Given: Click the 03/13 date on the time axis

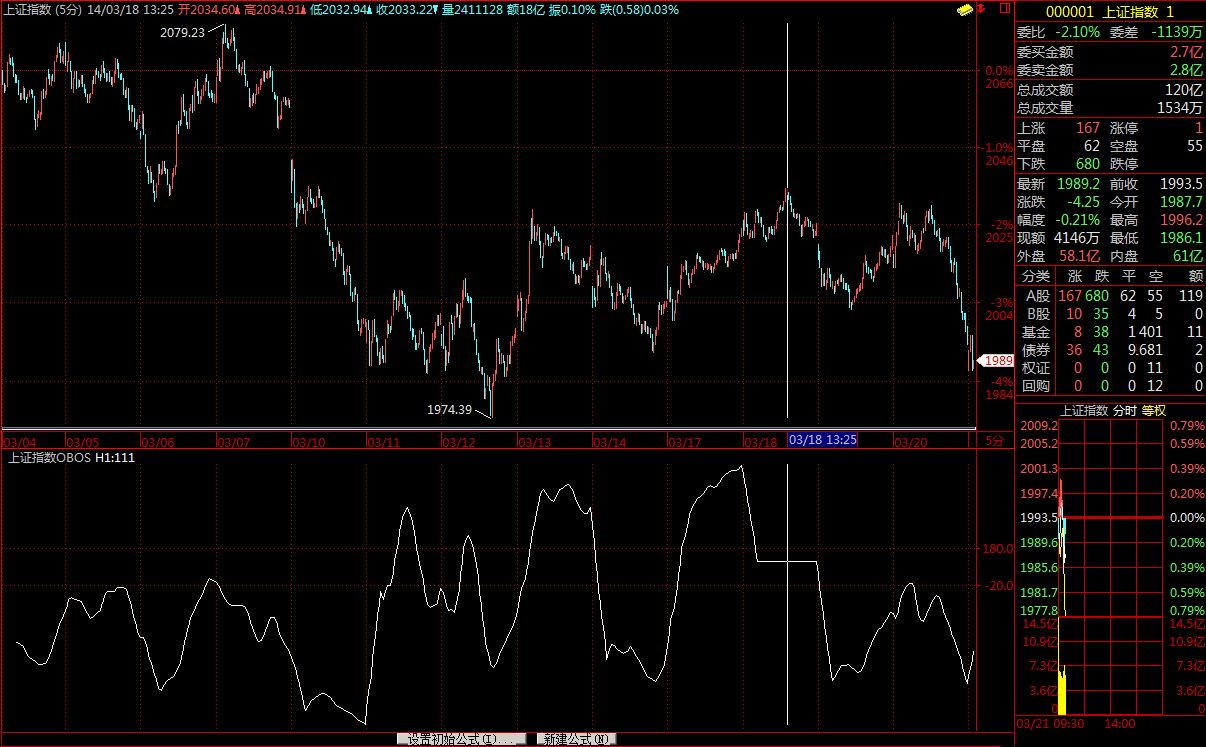Looking at the screenshot, I should pos(534,441).
